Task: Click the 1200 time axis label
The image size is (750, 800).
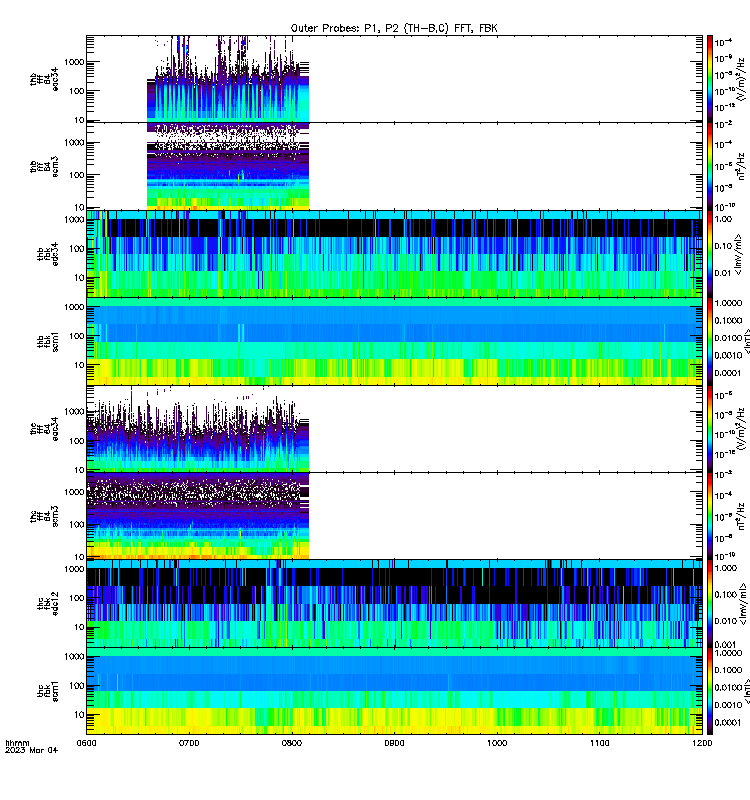Action: point(702,743)
